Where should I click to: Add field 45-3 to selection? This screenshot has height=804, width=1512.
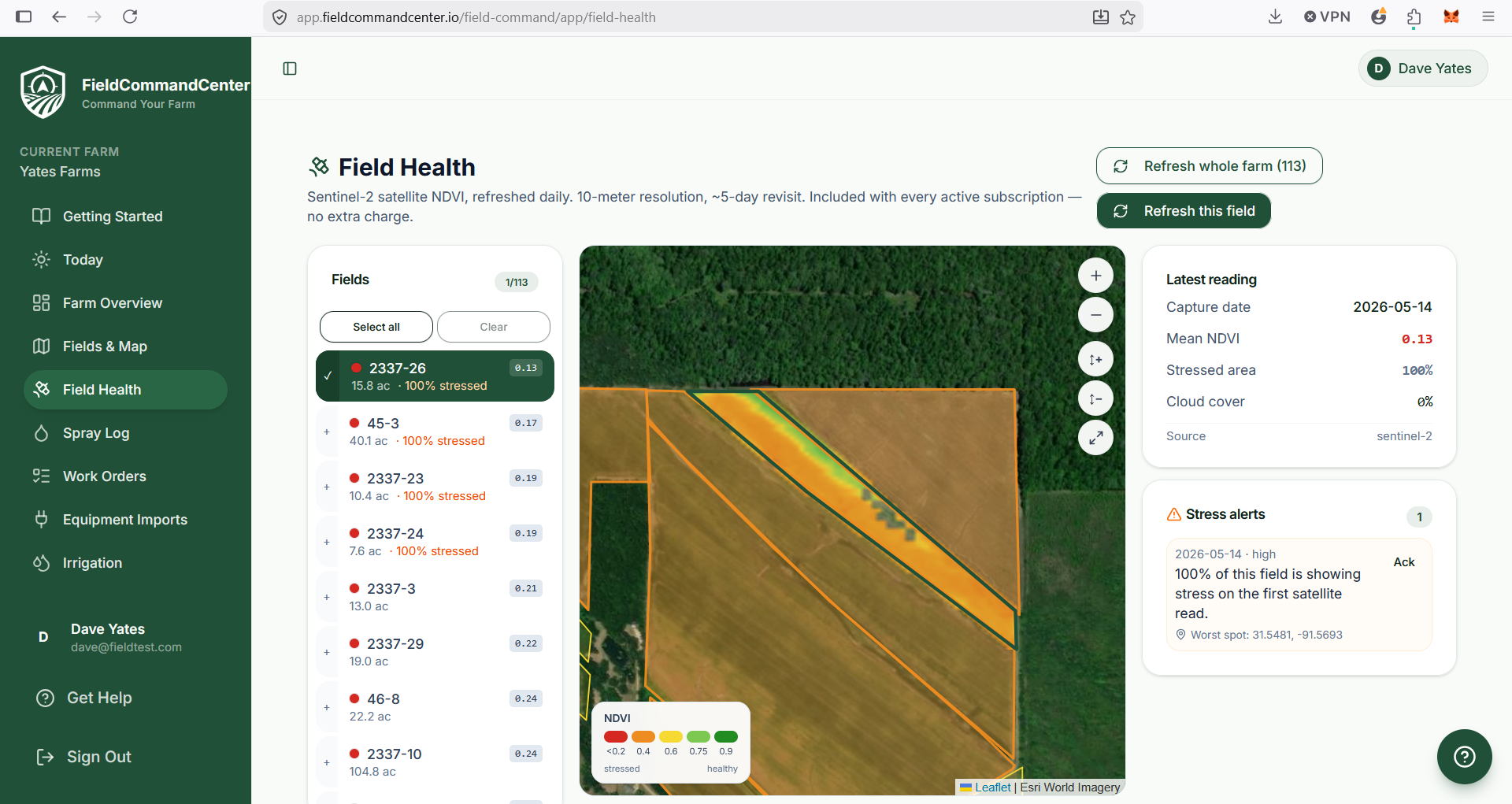pos(327,432)
